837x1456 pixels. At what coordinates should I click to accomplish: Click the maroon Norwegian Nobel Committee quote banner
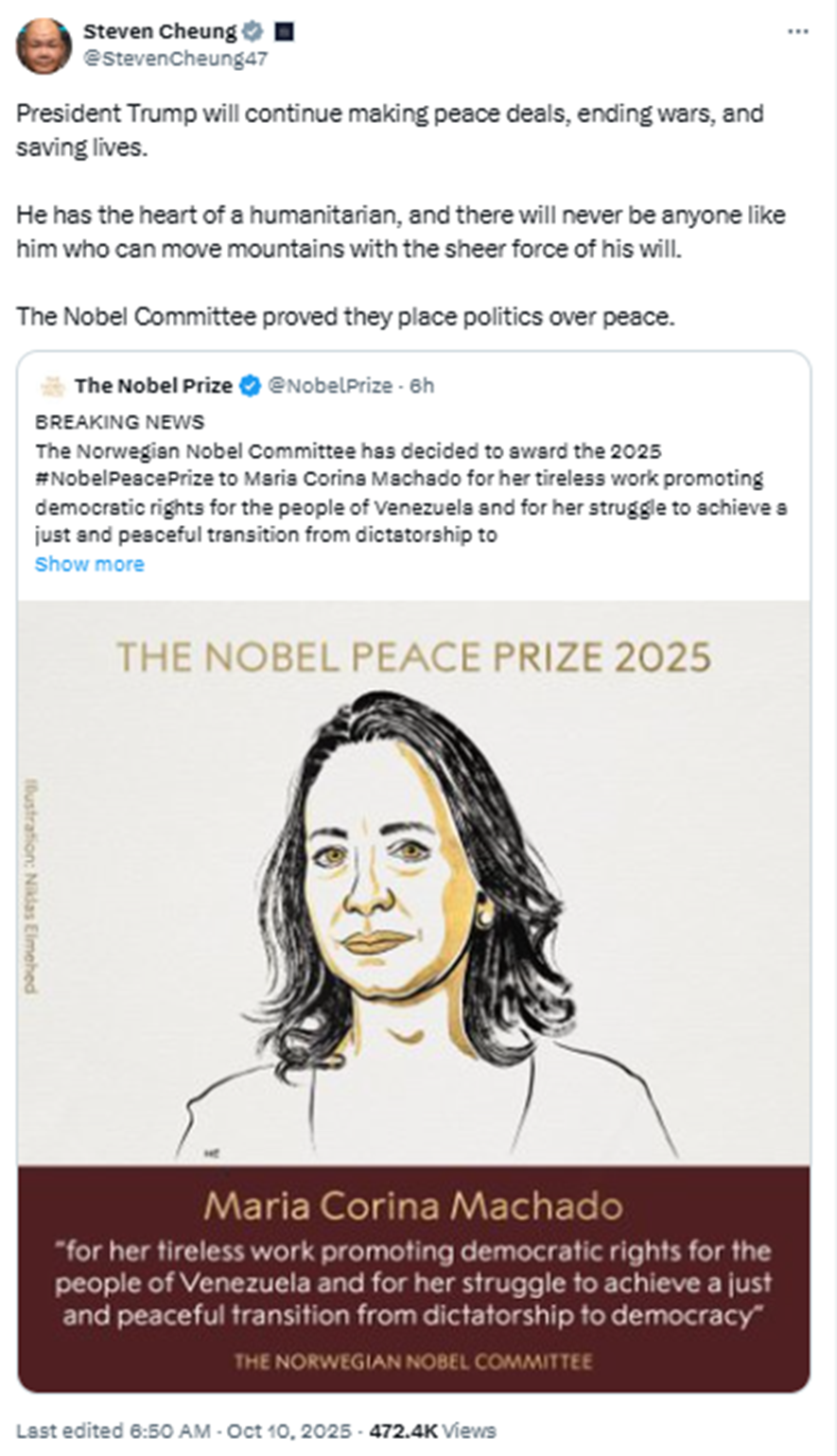pyautogui.click(x=413, y=1277)
